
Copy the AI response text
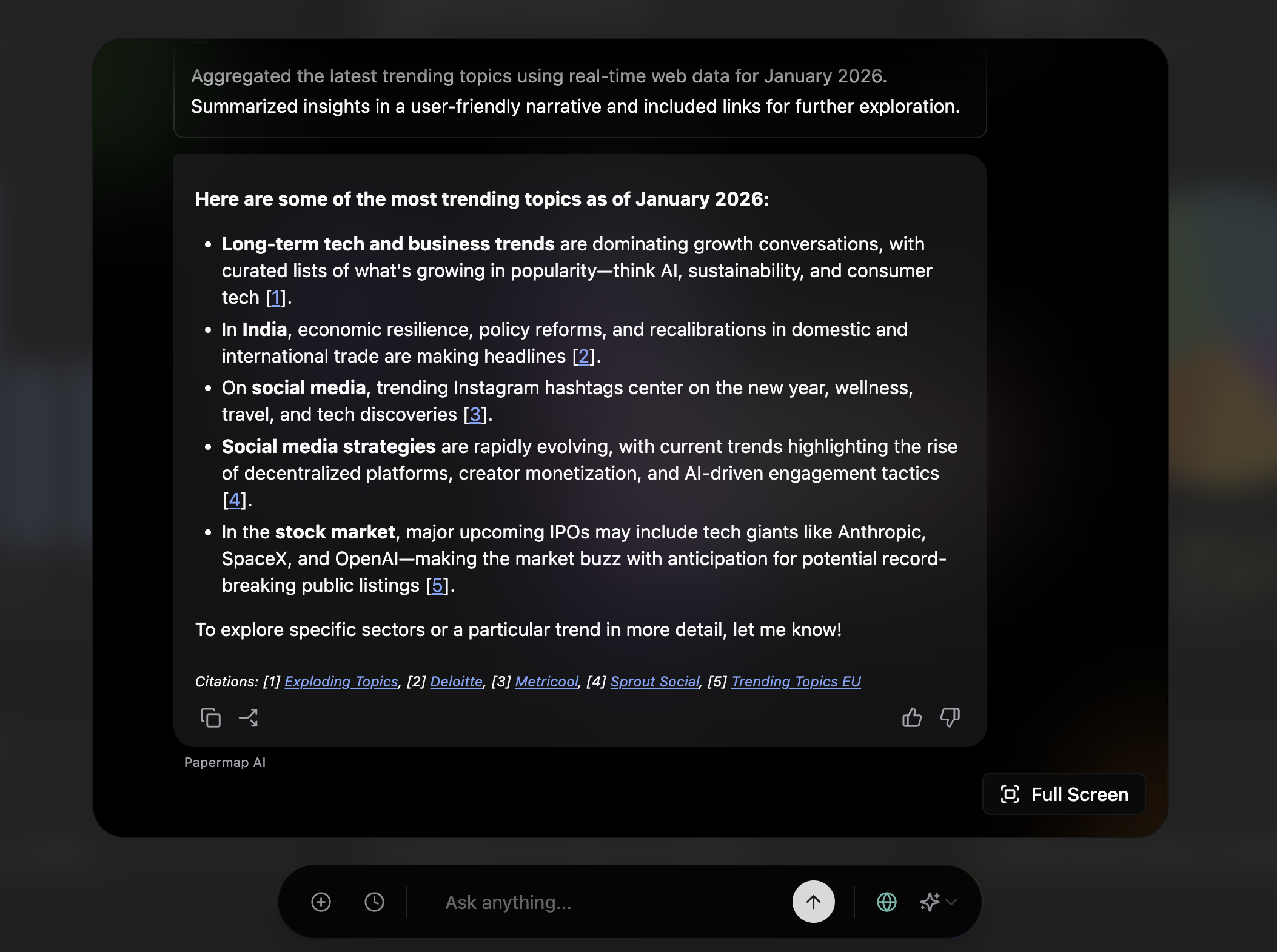[210, 717]
